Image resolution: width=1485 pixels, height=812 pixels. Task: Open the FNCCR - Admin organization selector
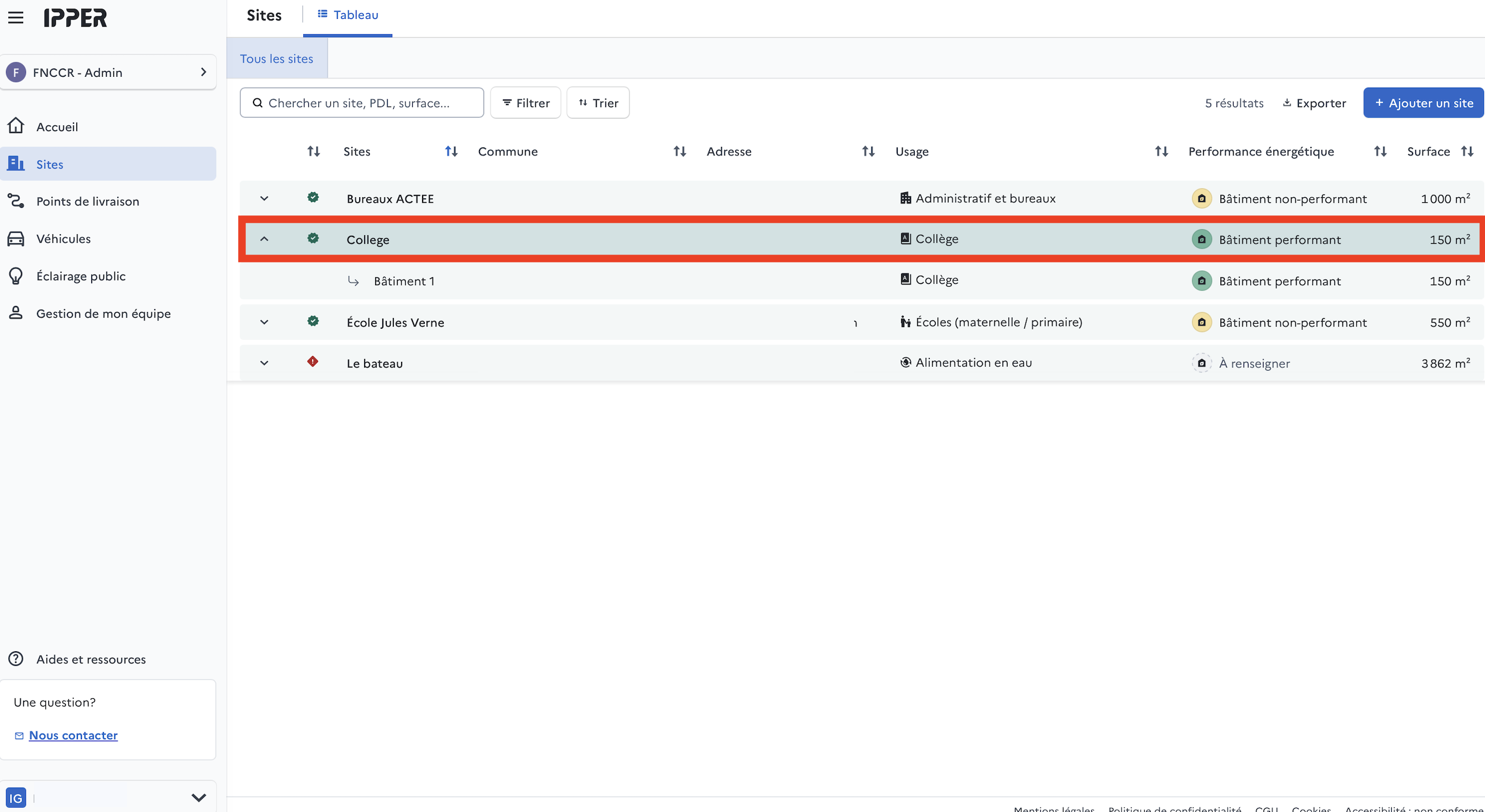click(108, 72)
